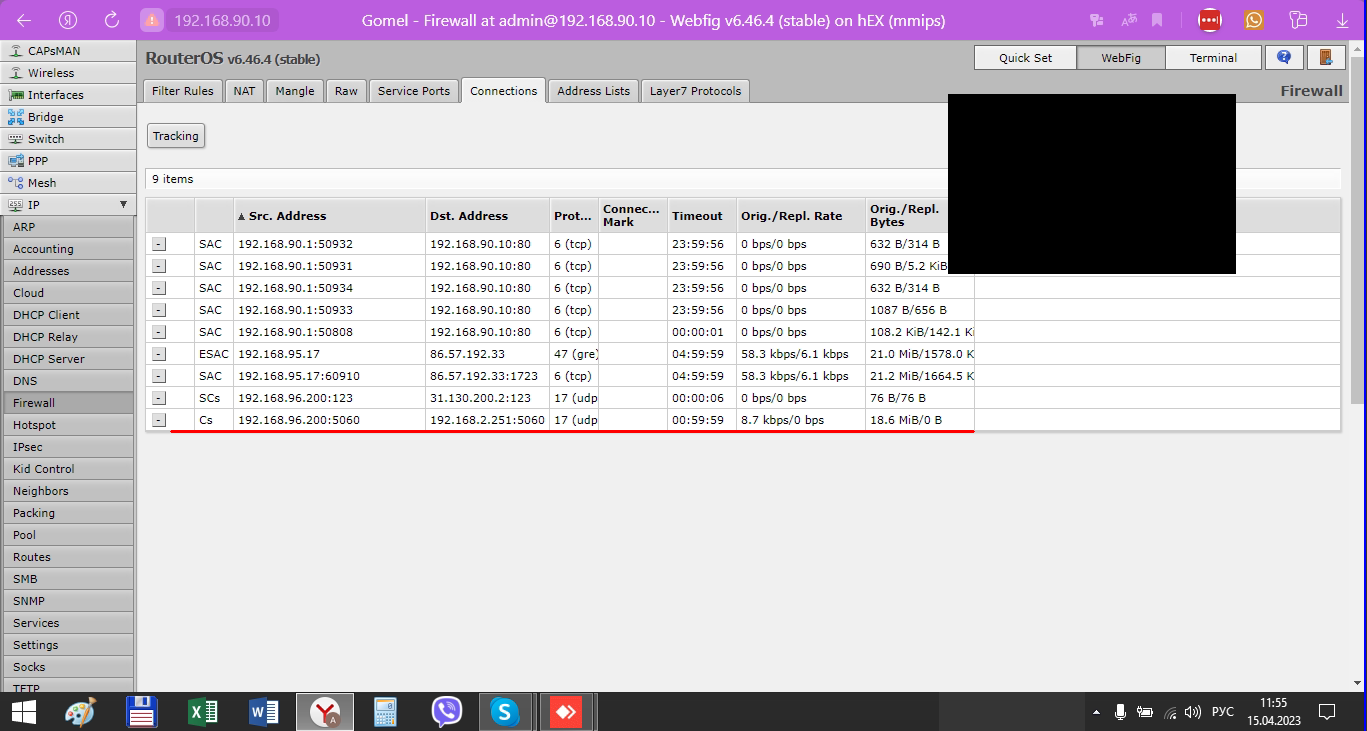Open Interfaces in the sidebar
This screenshot has height=731, width=1367.
pyautogui.click(x=68, y=95)
